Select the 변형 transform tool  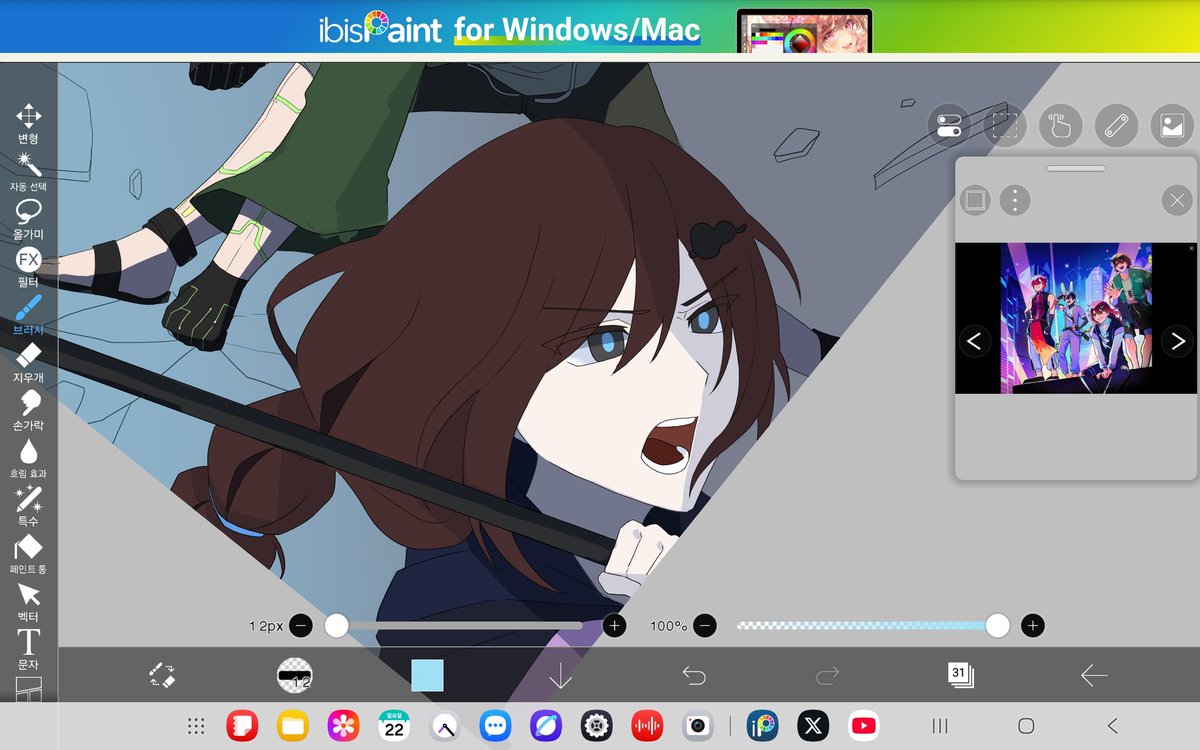pos(28,123)
